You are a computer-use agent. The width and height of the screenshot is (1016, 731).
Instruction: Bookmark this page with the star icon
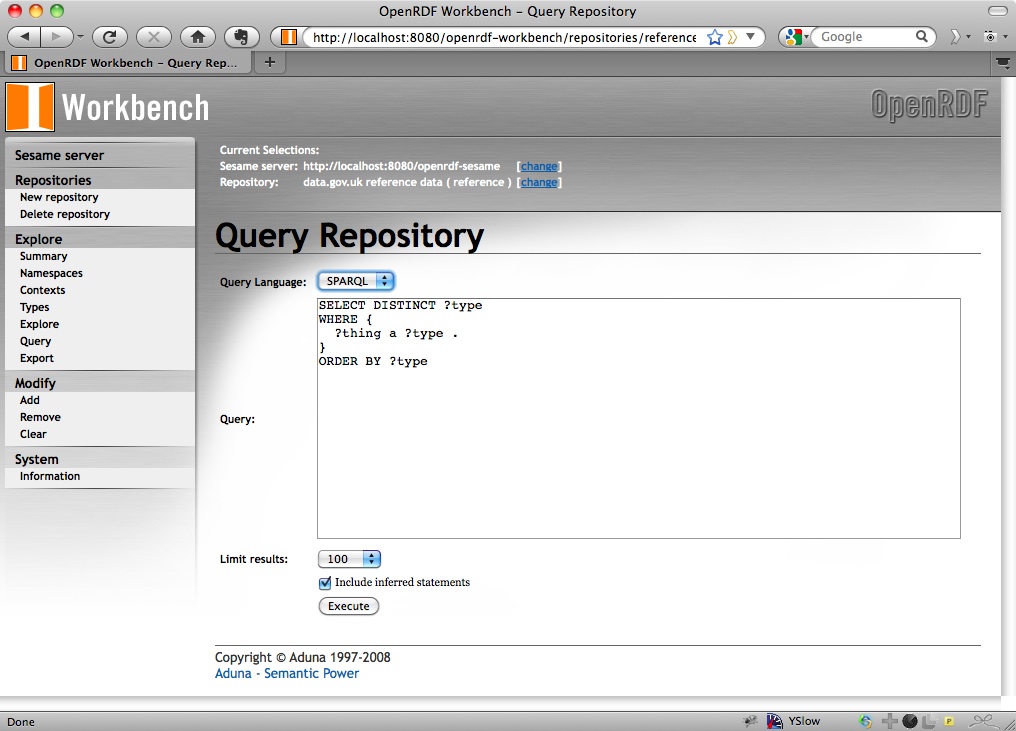coord(714,37)
